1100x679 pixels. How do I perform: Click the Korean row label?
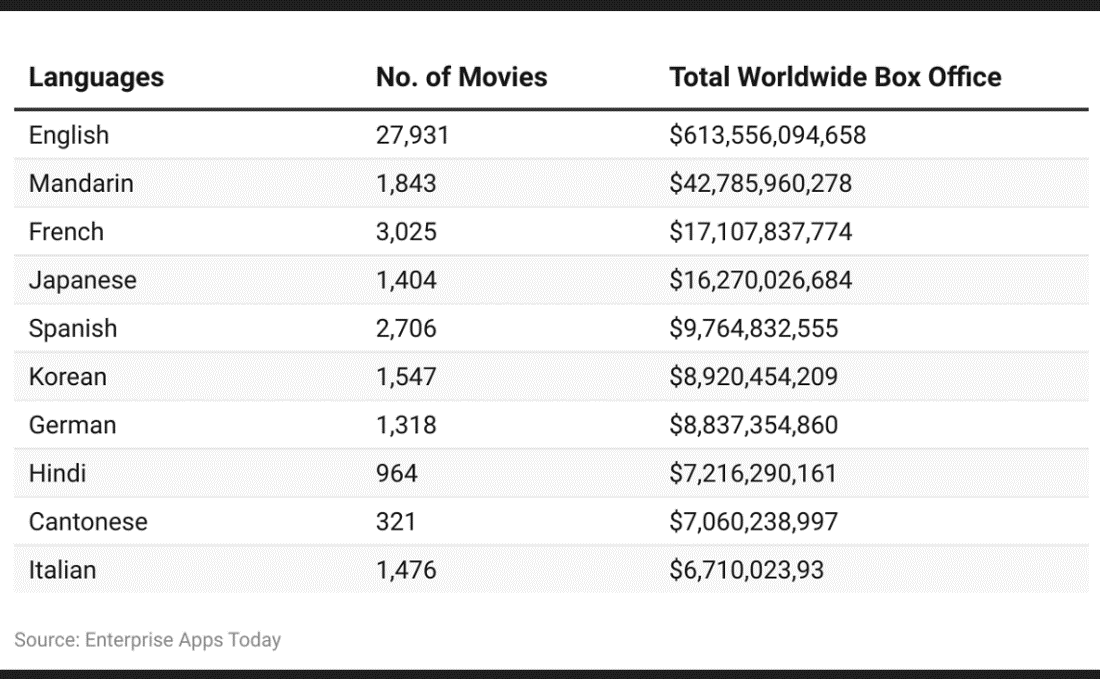[x=67, y=377]
